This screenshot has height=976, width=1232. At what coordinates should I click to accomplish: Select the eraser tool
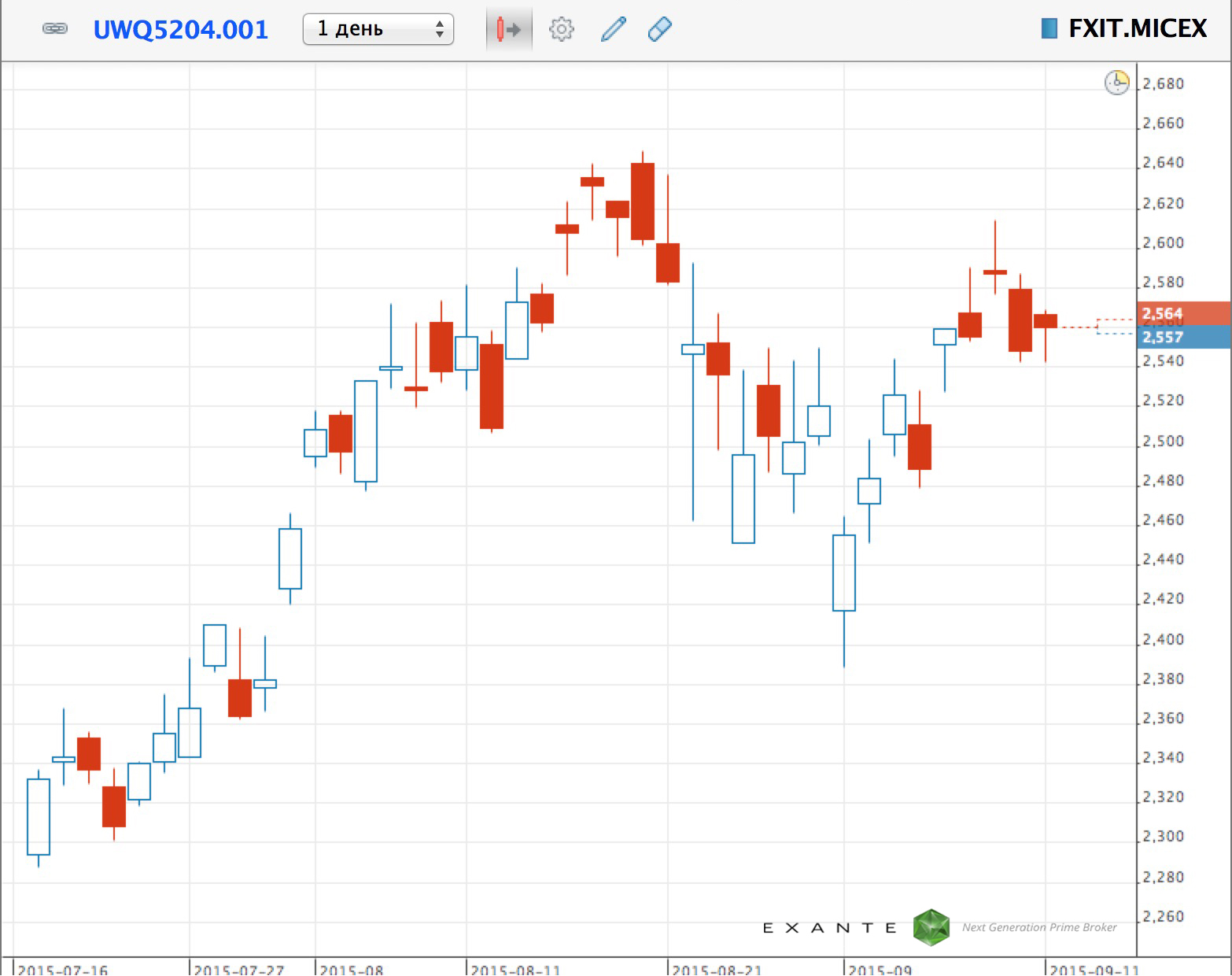coord(659,30)
